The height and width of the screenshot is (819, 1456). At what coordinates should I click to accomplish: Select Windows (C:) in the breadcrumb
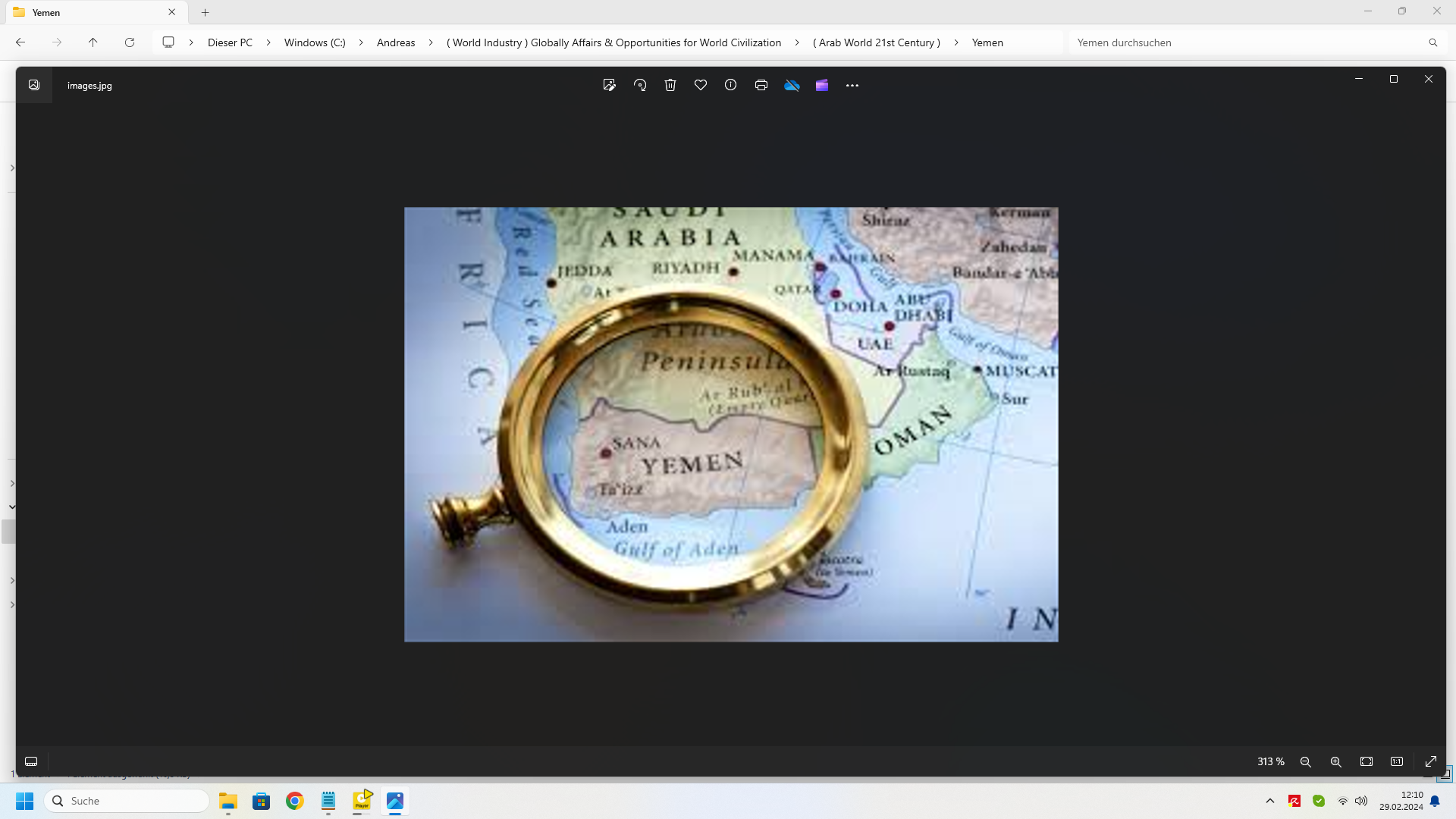pyautogui.click(x=315, y=42)
